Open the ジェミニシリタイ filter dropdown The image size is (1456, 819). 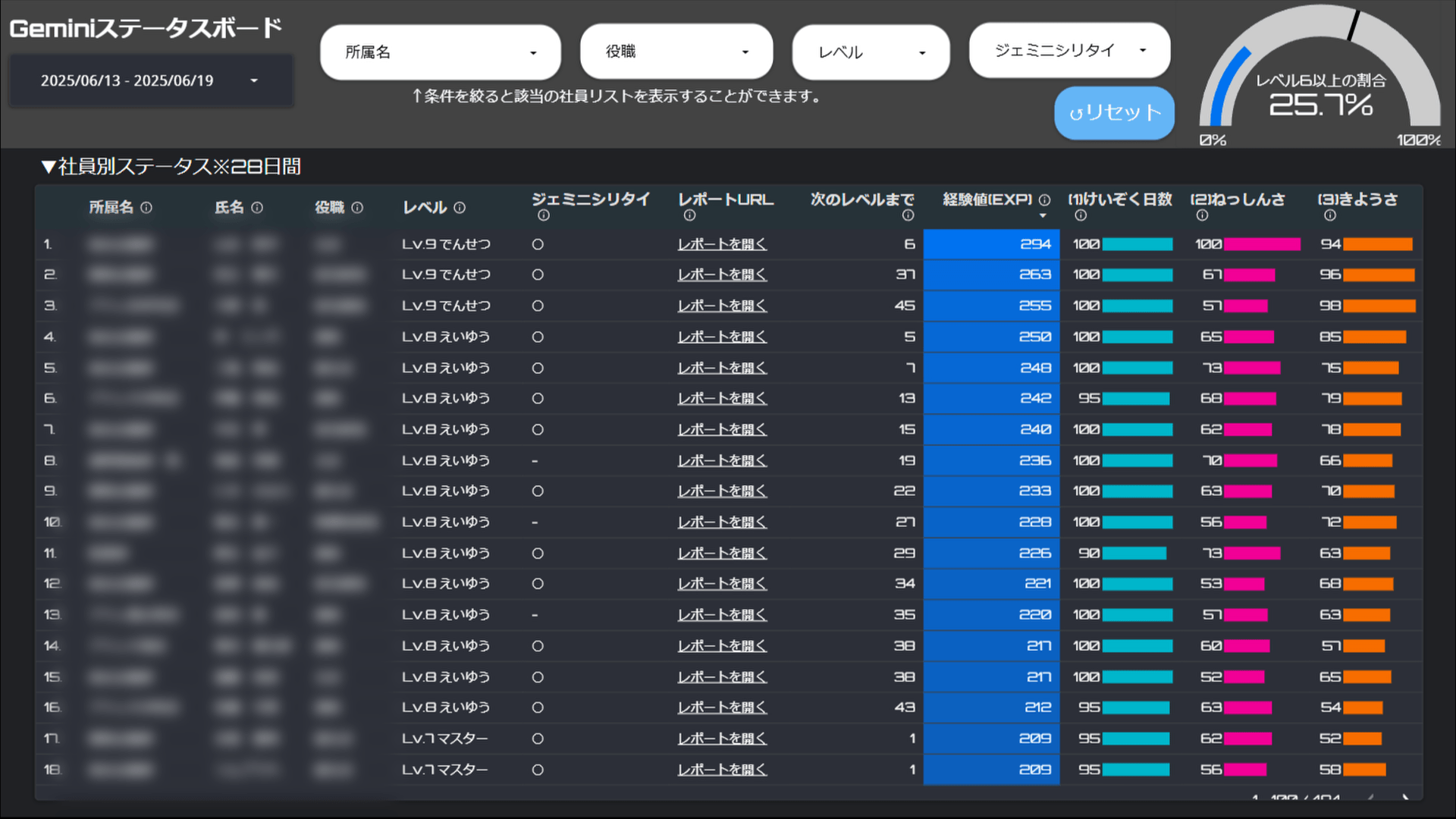pyautogui.click(x=1069, y=51)
